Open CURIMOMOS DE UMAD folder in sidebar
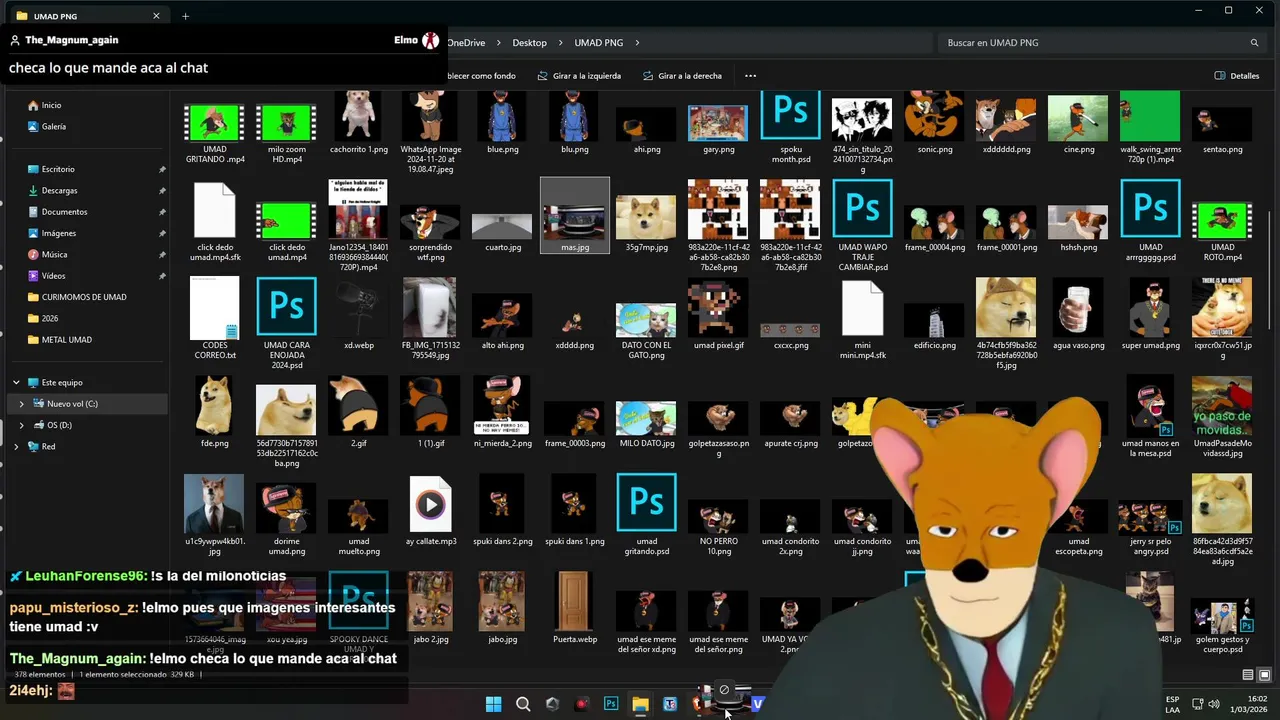Screen dimensions: 1280x720 point(84,297)
